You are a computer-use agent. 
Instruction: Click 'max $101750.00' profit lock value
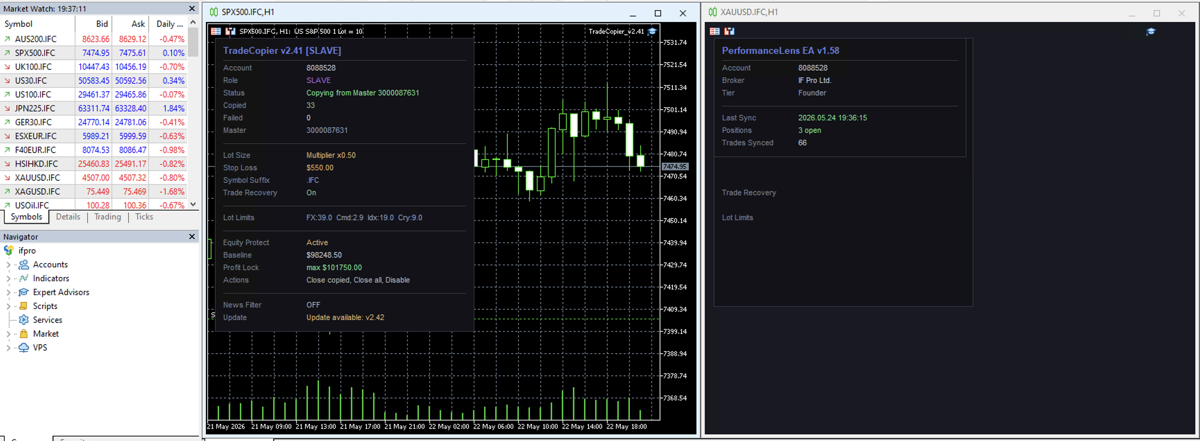(334, 268)
